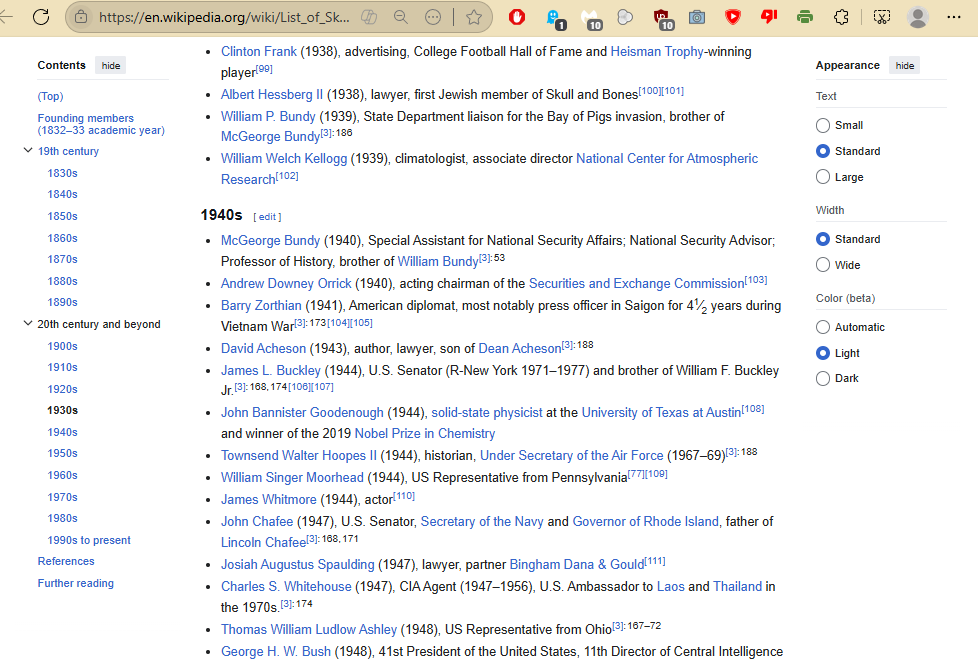The width and height of the screenshot is (978, 664).
Task: Open the Extensions puzzle-piece menu
Action: click(x=841, y=17)
